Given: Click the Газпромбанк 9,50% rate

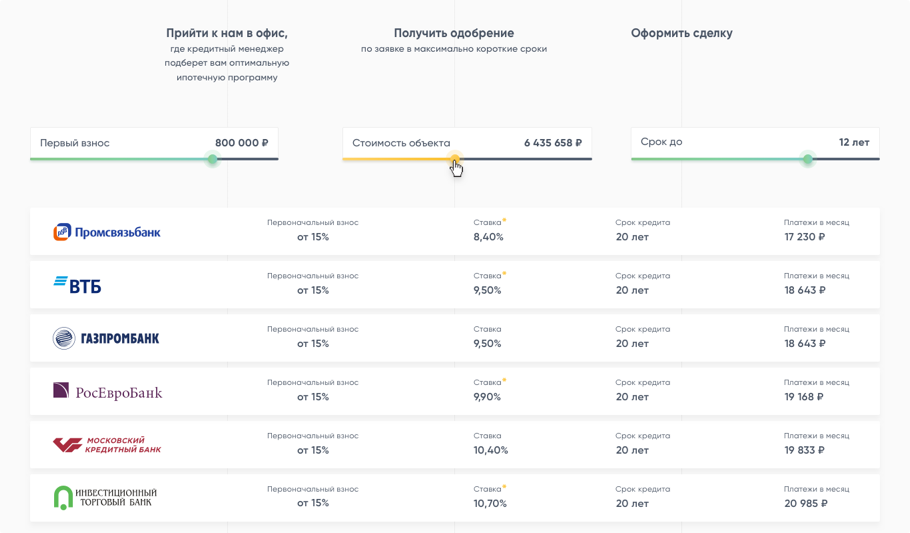Looking at the screenshot, I should 487,344.
